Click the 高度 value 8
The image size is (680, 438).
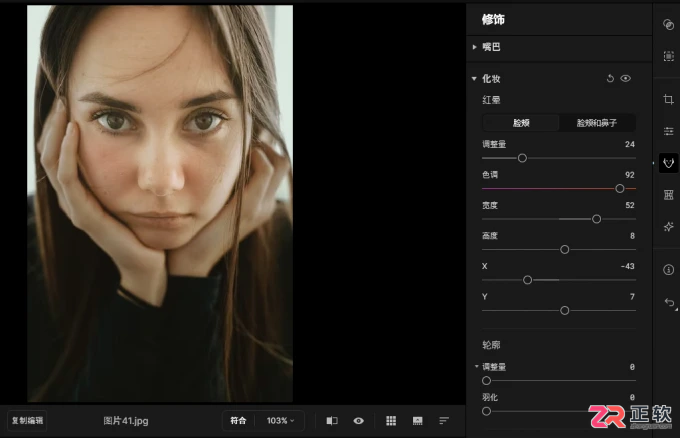tap(632, 236)
